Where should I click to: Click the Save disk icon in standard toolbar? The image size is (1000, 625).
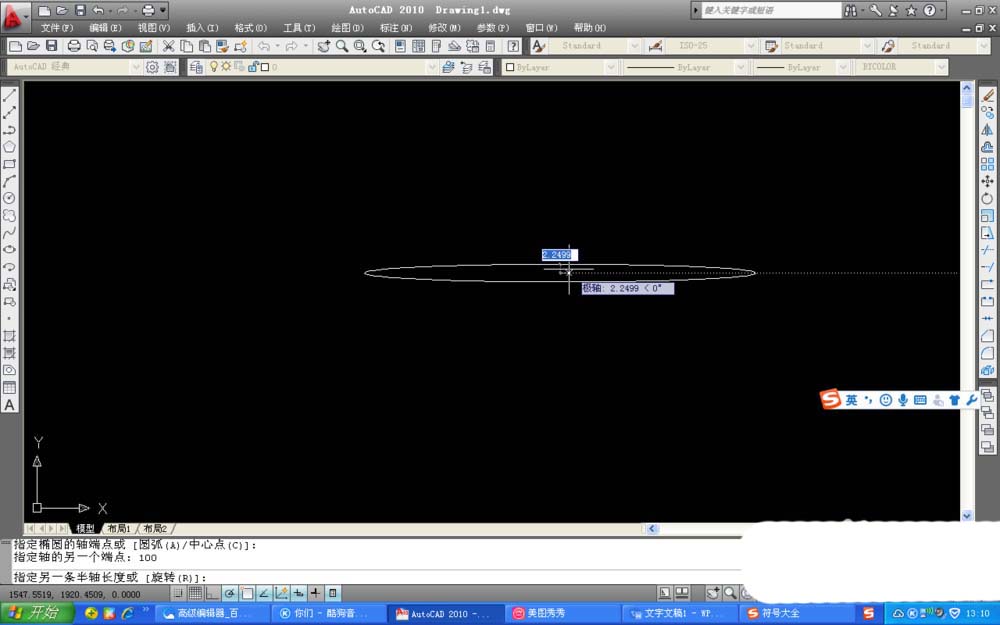coord(50,46)
